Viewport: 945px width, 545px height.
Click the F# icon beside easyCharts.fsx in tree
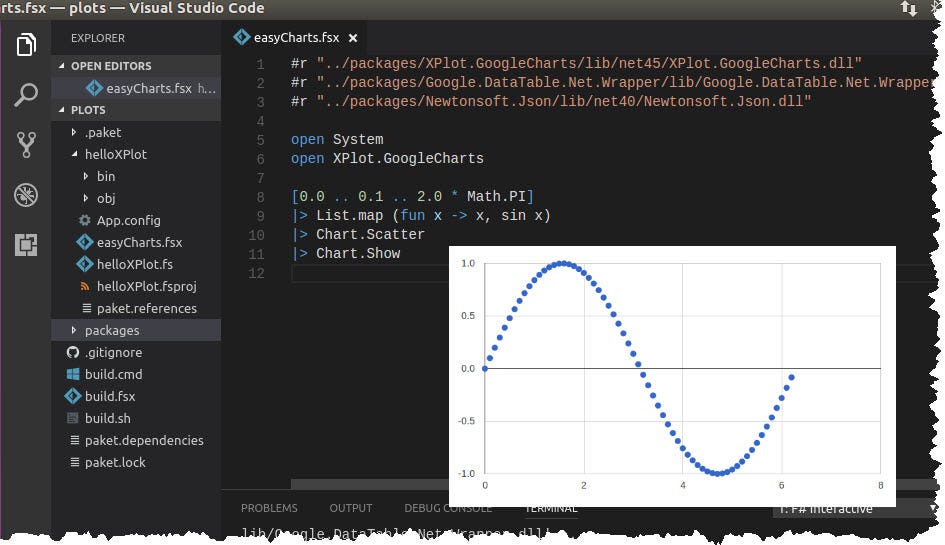click(x=85, y=242)
